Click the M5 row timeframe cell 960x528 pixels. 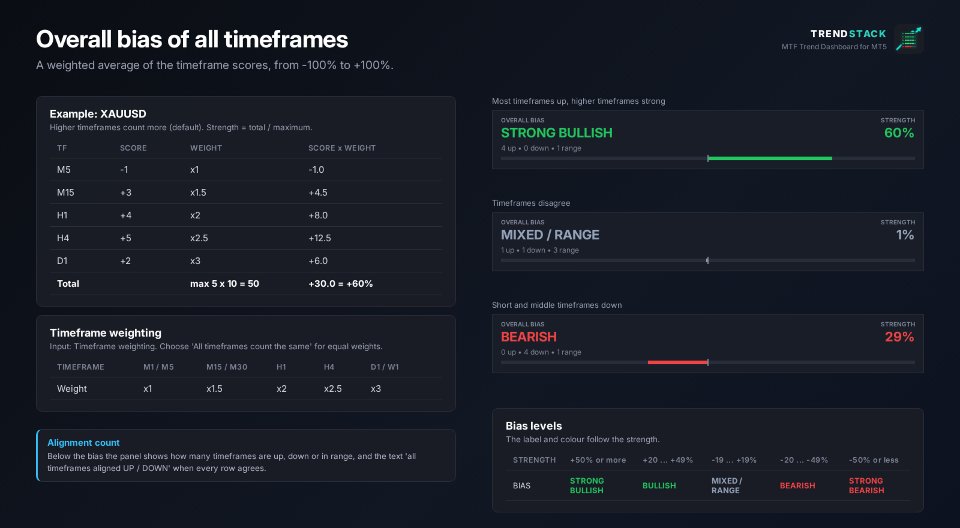[64, 170]
